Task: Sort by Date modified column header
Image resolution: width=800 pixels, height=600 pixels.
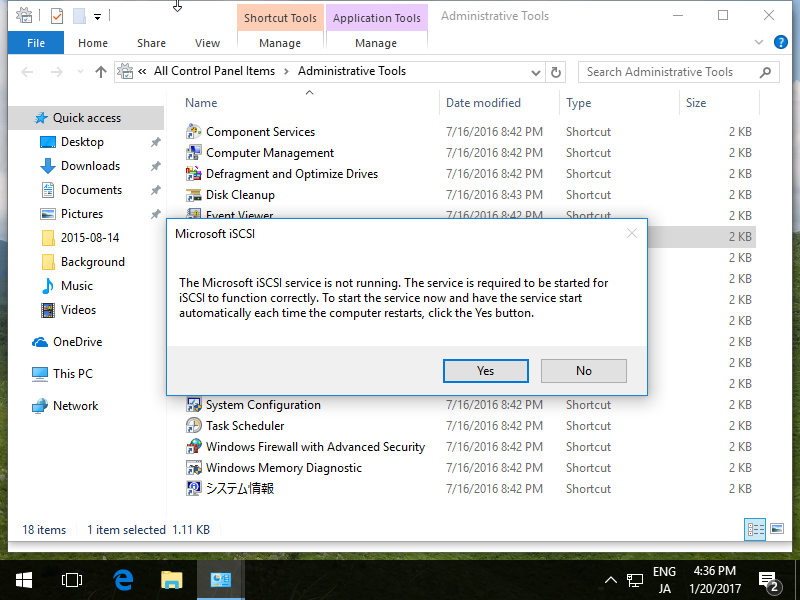Action: (499, 103)
